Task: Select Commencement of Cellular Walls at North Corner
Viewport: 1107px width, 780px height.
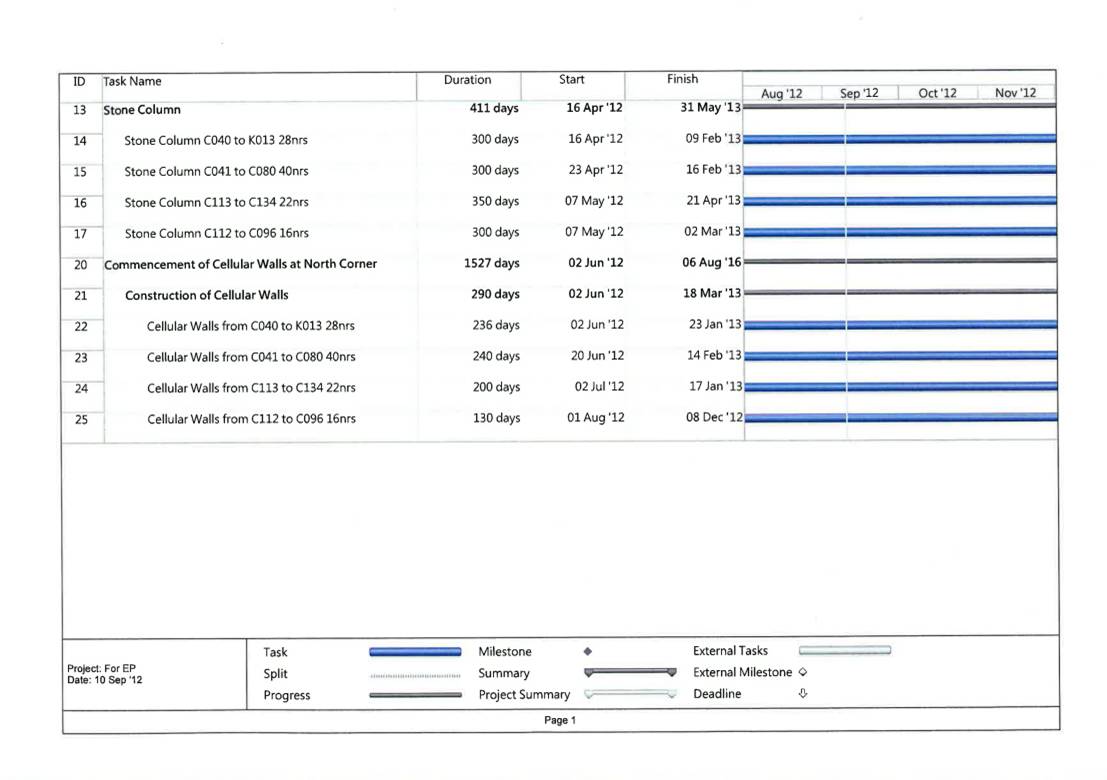Action: tap(241, 264)
